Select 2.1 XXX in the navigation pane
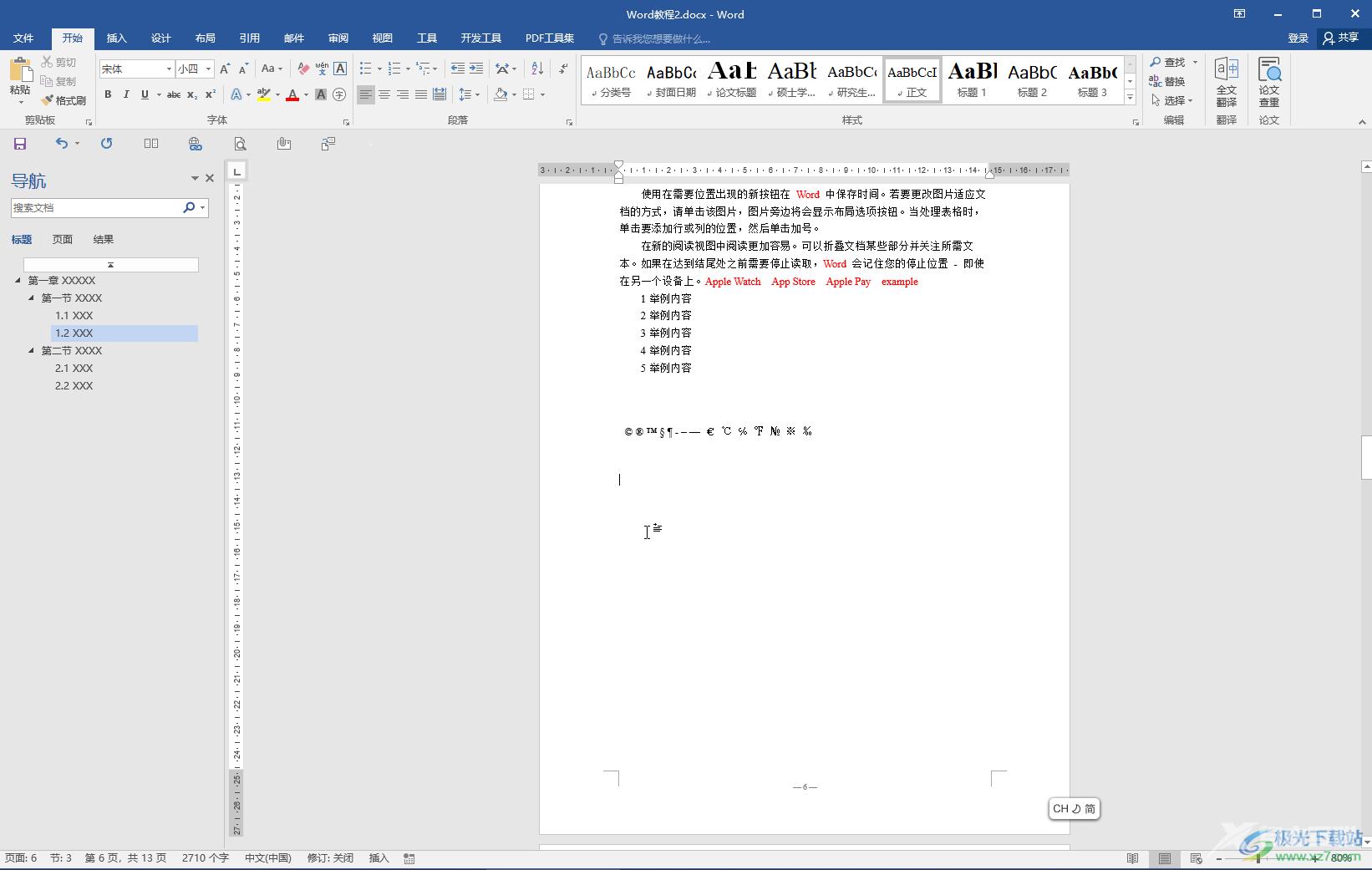Image resolution: width=1372 pixels, height=870 pixels. click(74, 368)
